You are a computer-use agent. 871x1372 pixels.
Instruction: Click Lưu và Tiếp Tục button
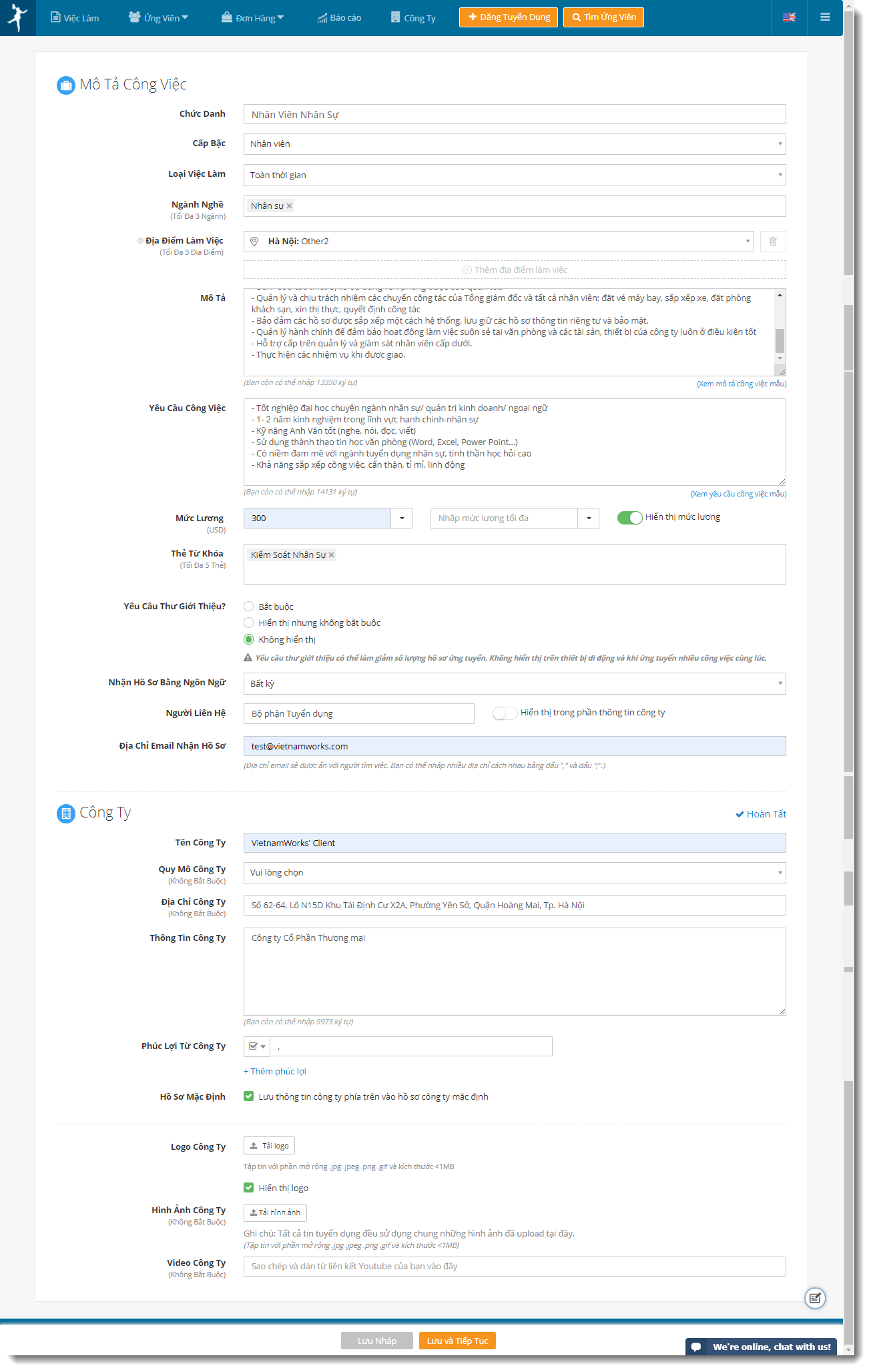click(x=457, y=1341)
